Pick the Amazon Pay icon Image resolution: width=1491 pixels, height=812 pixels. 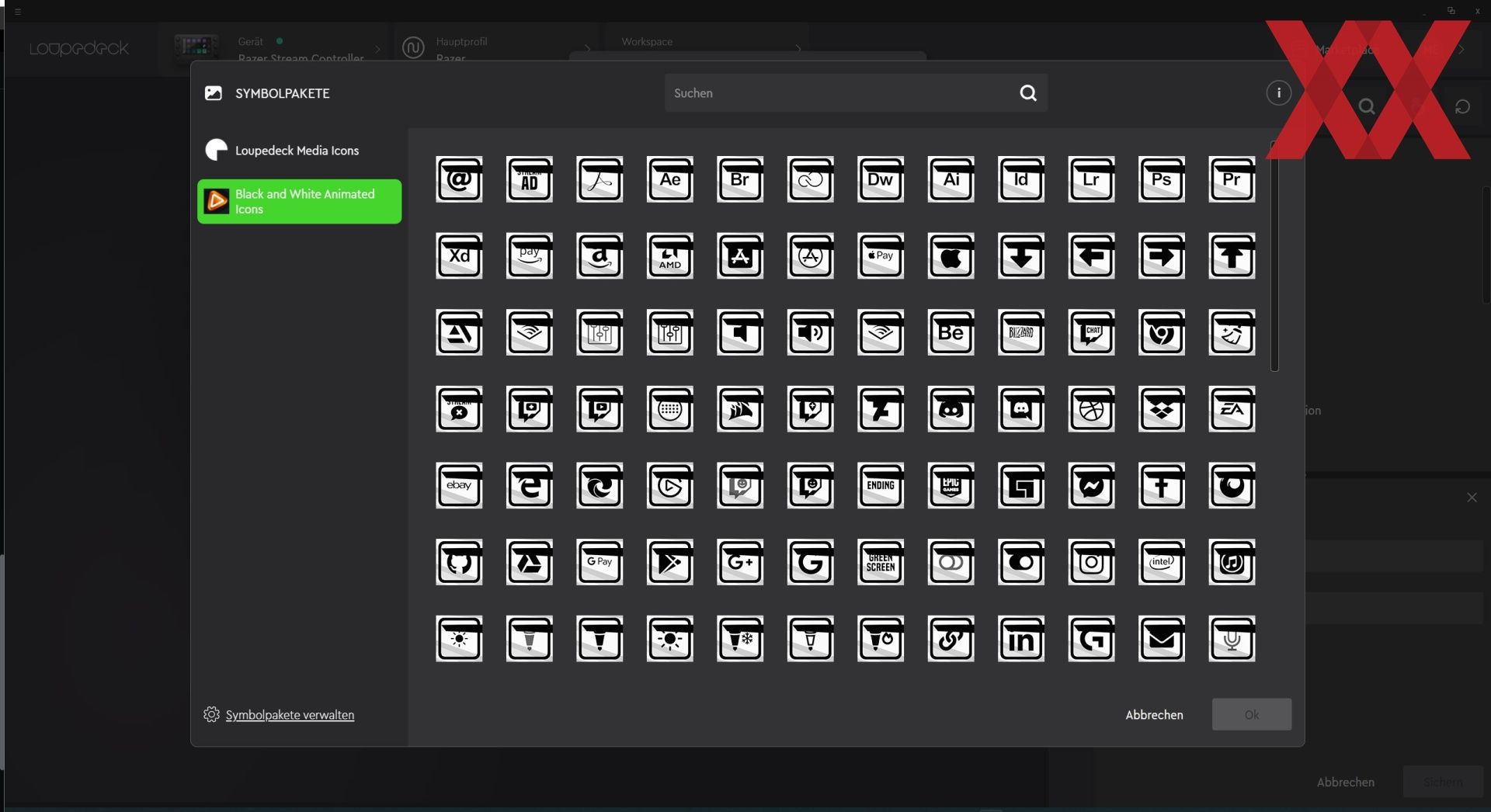tap(530, 256)
